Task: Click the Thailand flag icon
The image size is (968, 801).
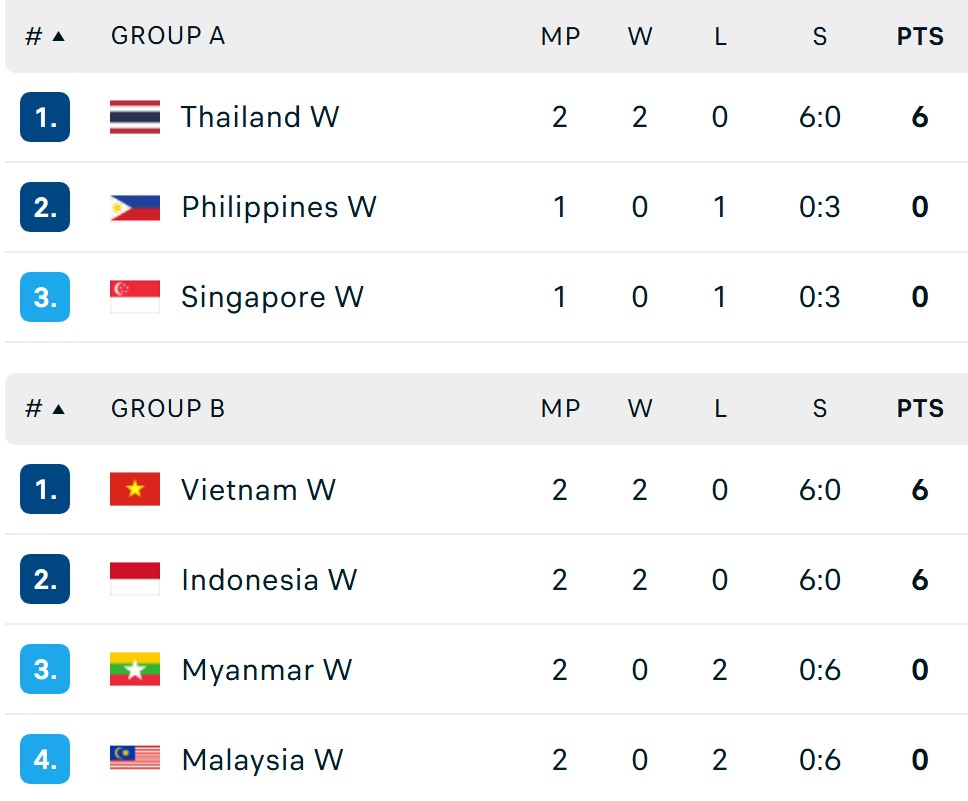Action: click(x=136, y=117)
